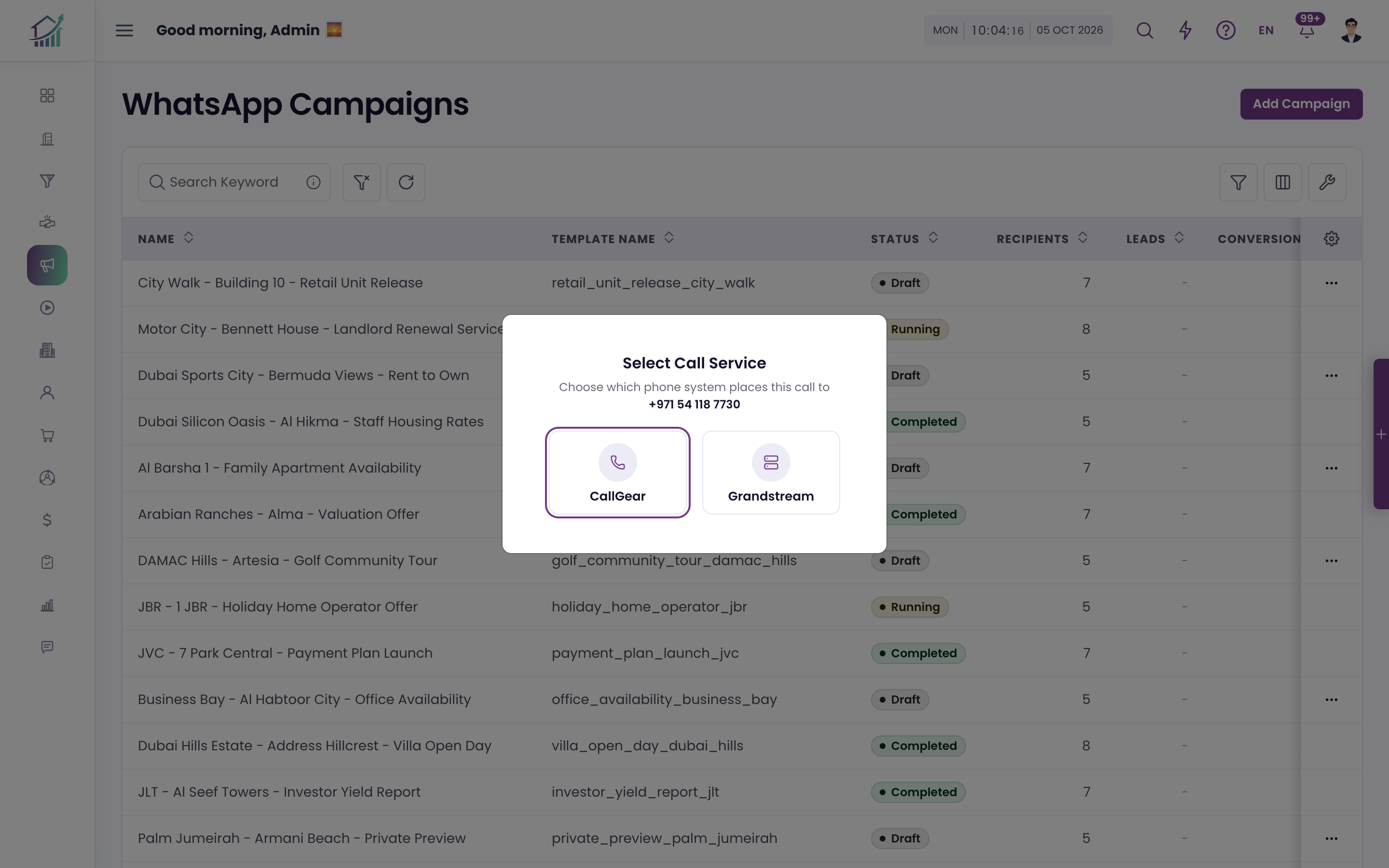
Task: Open chat message icon in sidebar
Action: 47,647
